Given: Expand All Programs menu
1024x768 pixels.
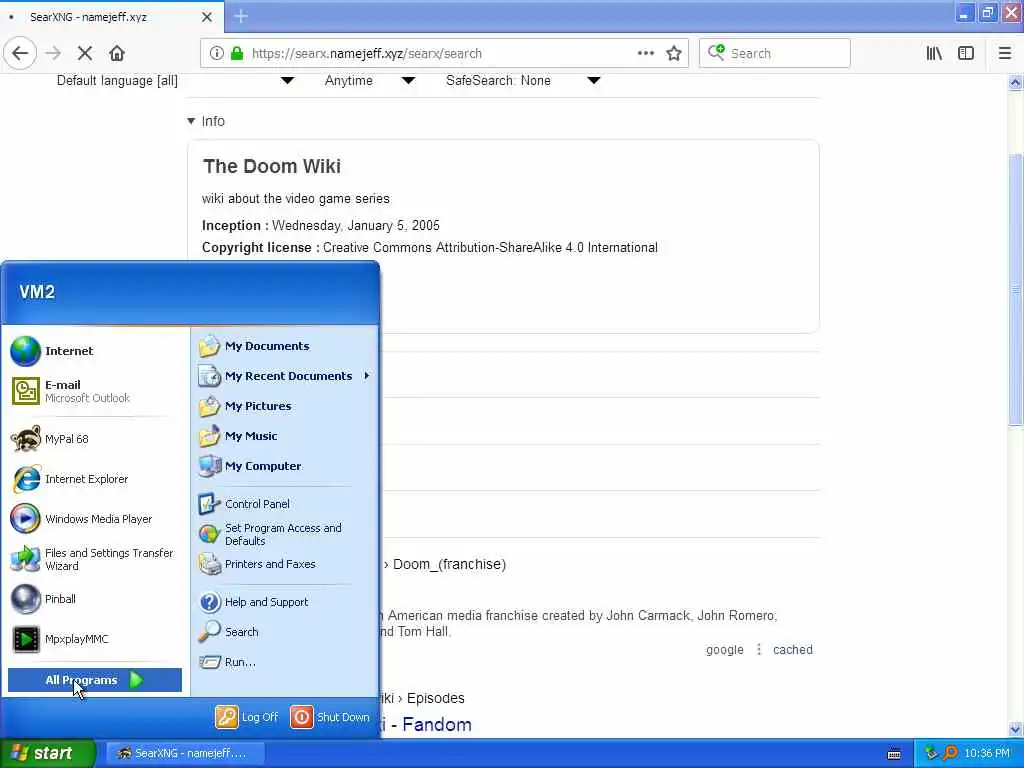Looking at the screenshot, I should tap(95, 680).
